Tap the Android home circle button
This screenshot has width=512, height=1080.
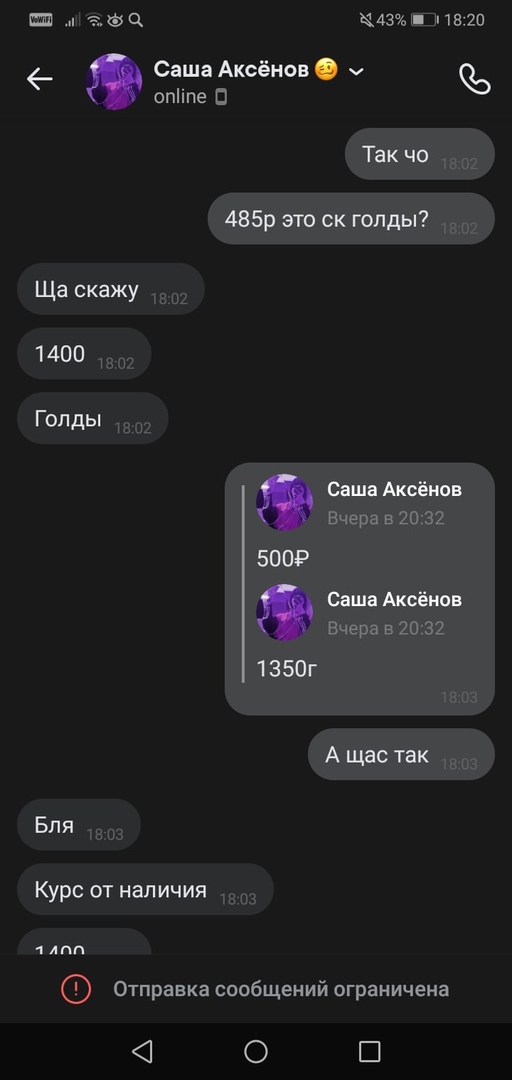tap(256, 1051)
